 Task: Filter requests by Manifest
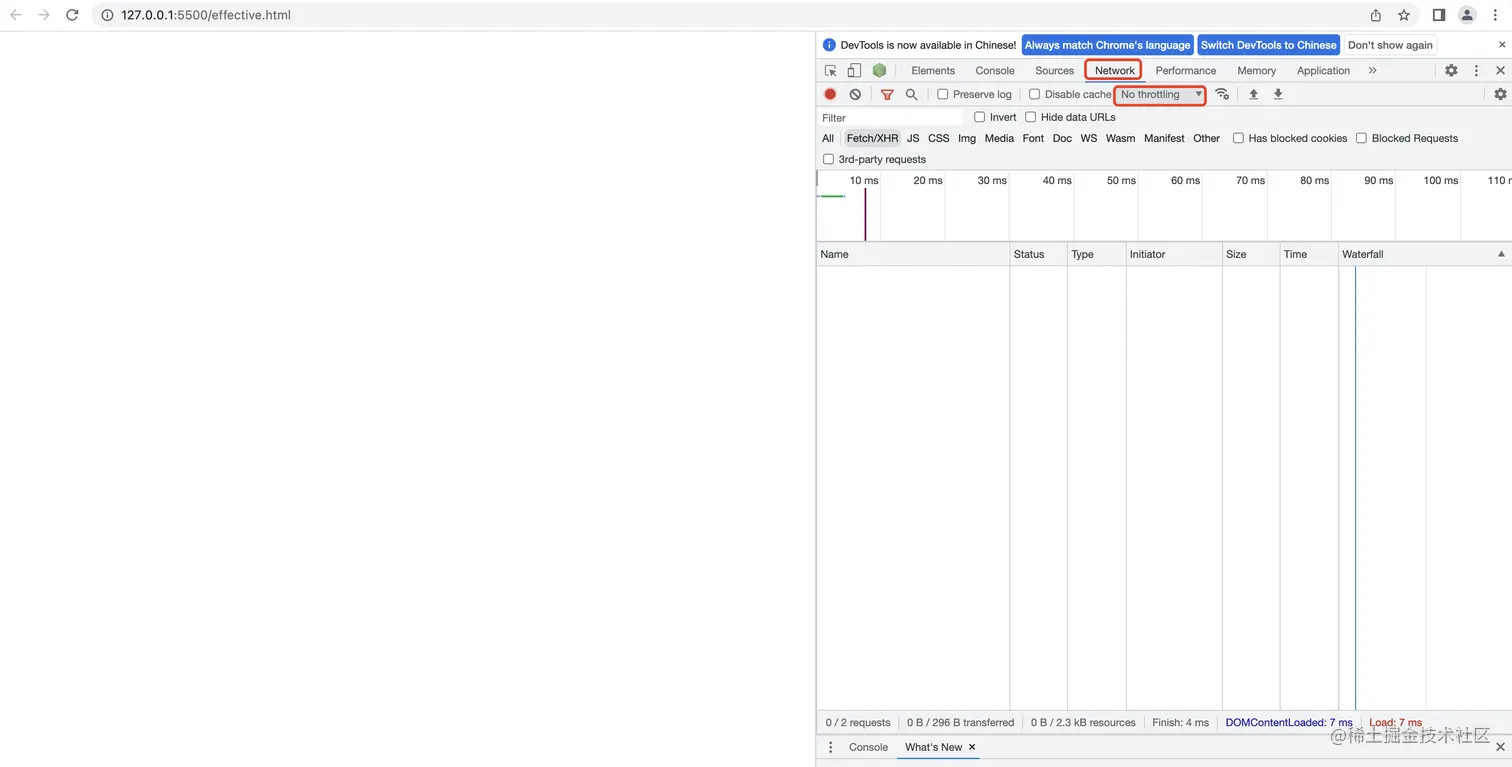point(1164,138)
